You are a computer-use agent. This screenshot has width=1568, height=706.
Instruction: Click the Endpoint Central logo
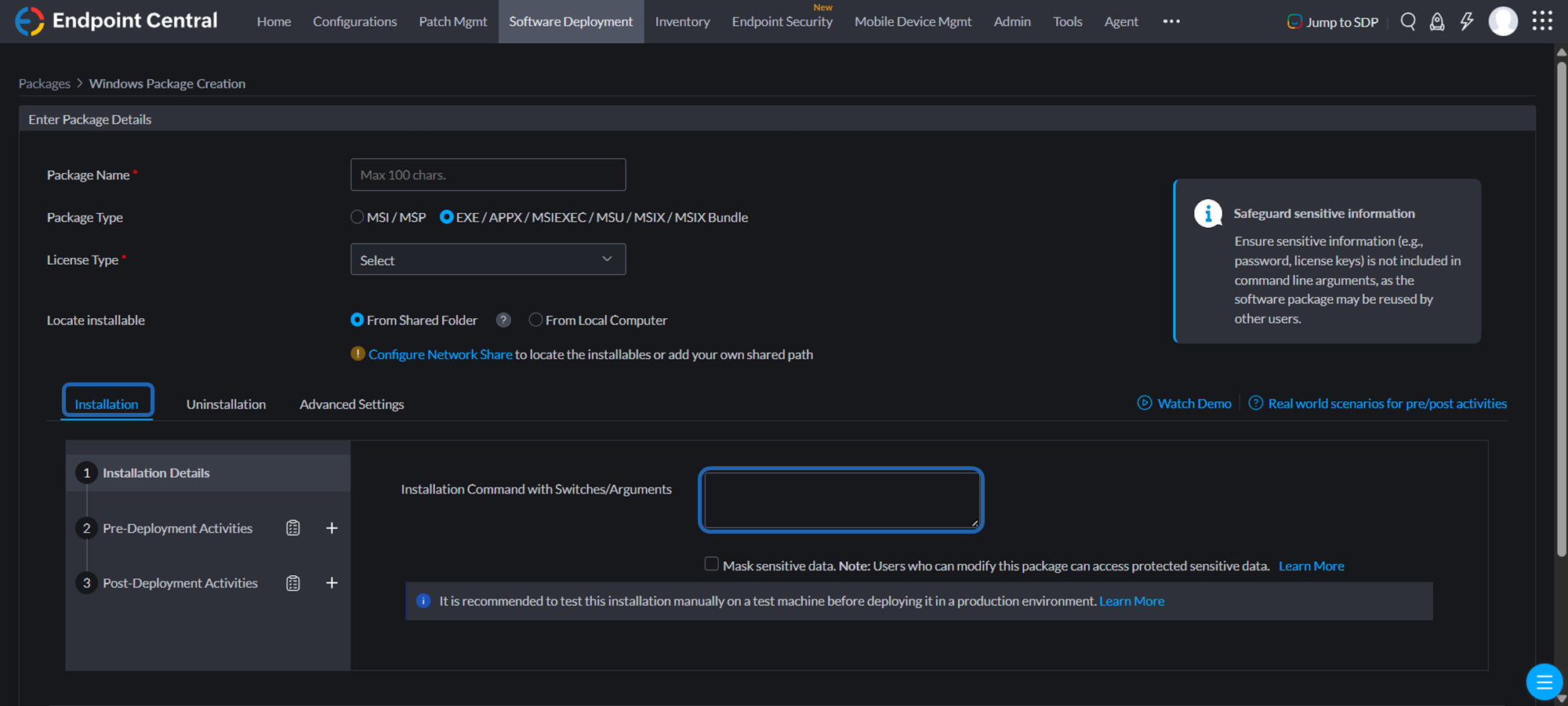click(116, 21)
